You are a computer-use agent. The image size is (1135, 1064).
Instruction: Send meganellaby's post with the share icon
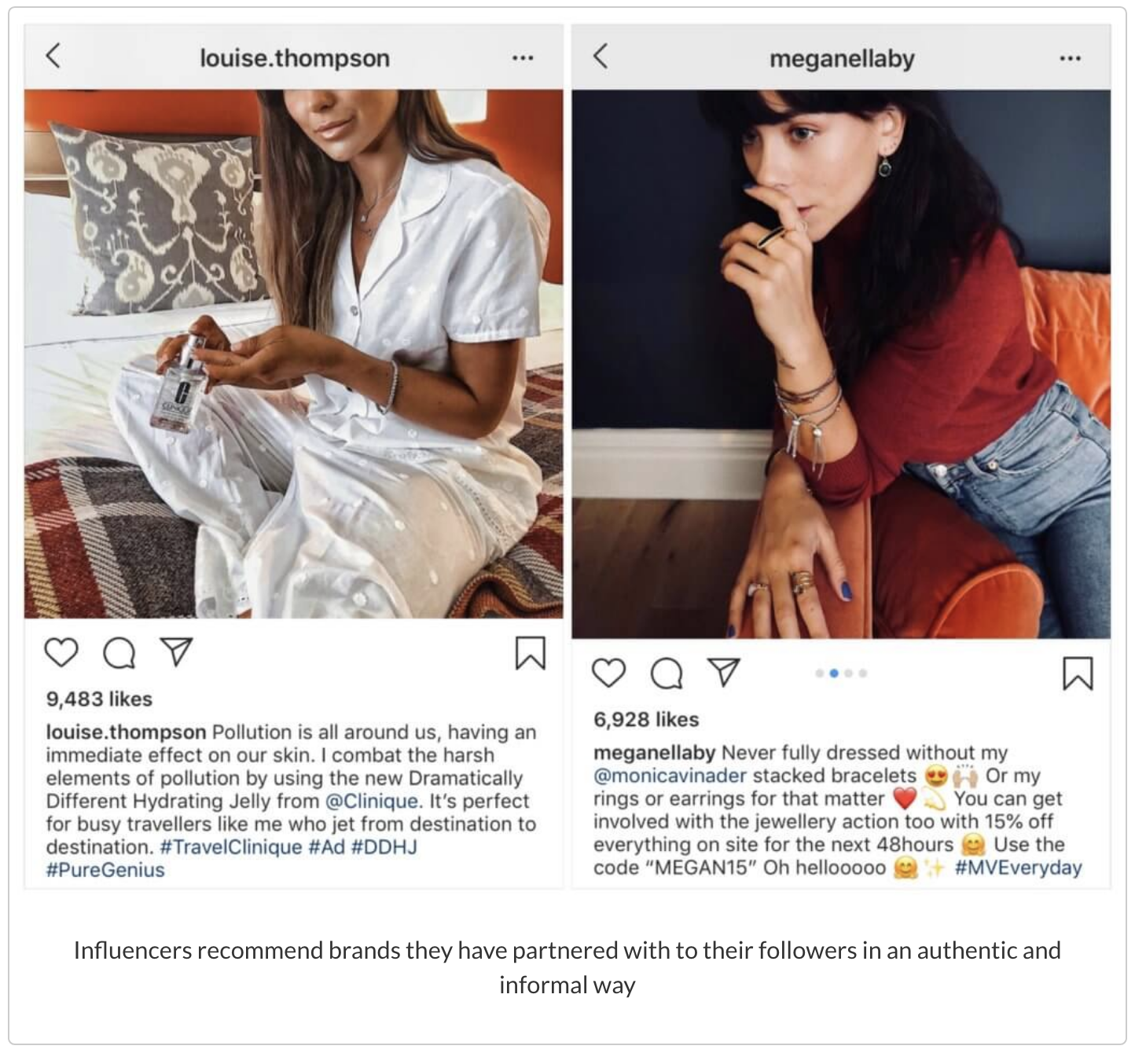[x=724, y=673]
